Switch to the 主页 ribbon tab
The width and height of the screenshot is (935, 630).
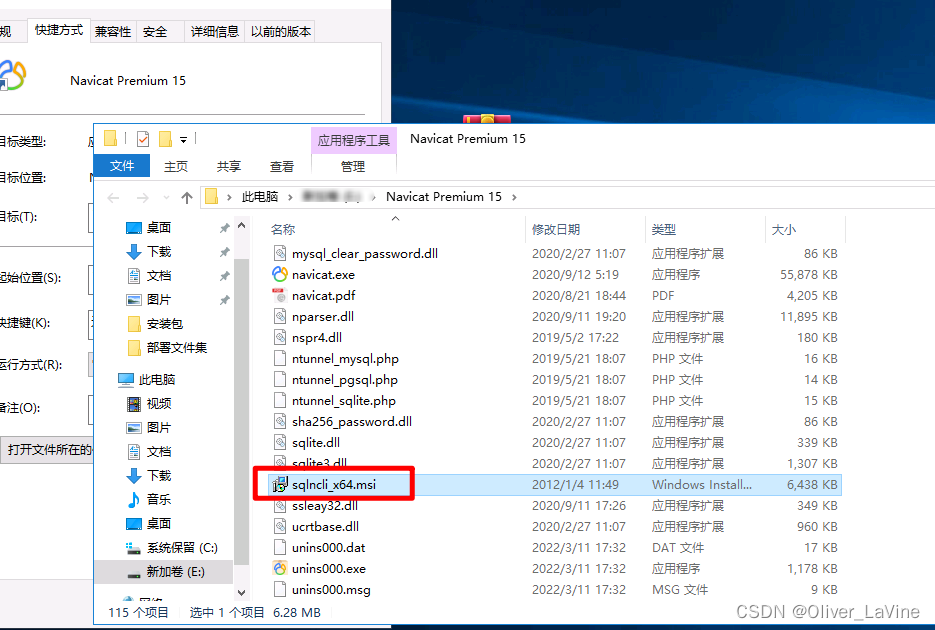(175, 166)
